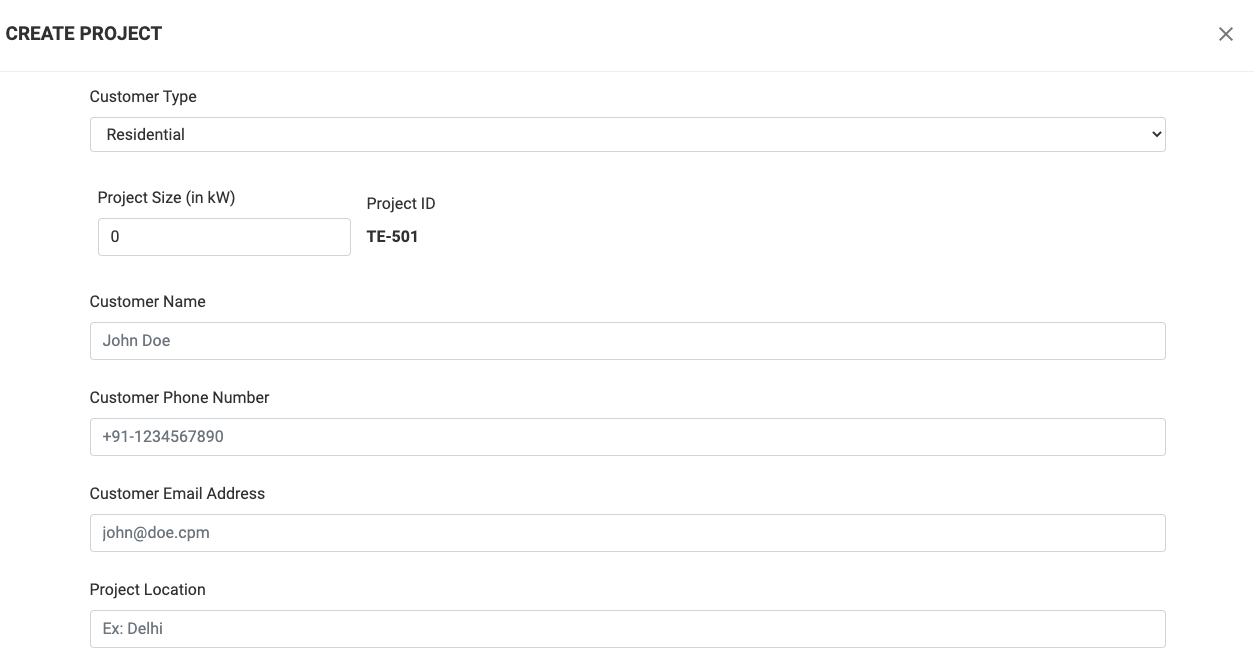Click the CREATE PROJECT heading
Viewport: 1254px width, 662px height.
(x=84, y=34)
